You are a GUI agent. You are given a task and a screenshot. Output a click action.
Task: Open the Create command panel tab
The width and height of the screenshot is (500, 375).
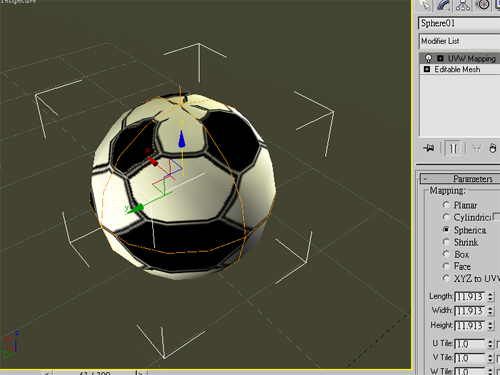(x=424, y=5)
